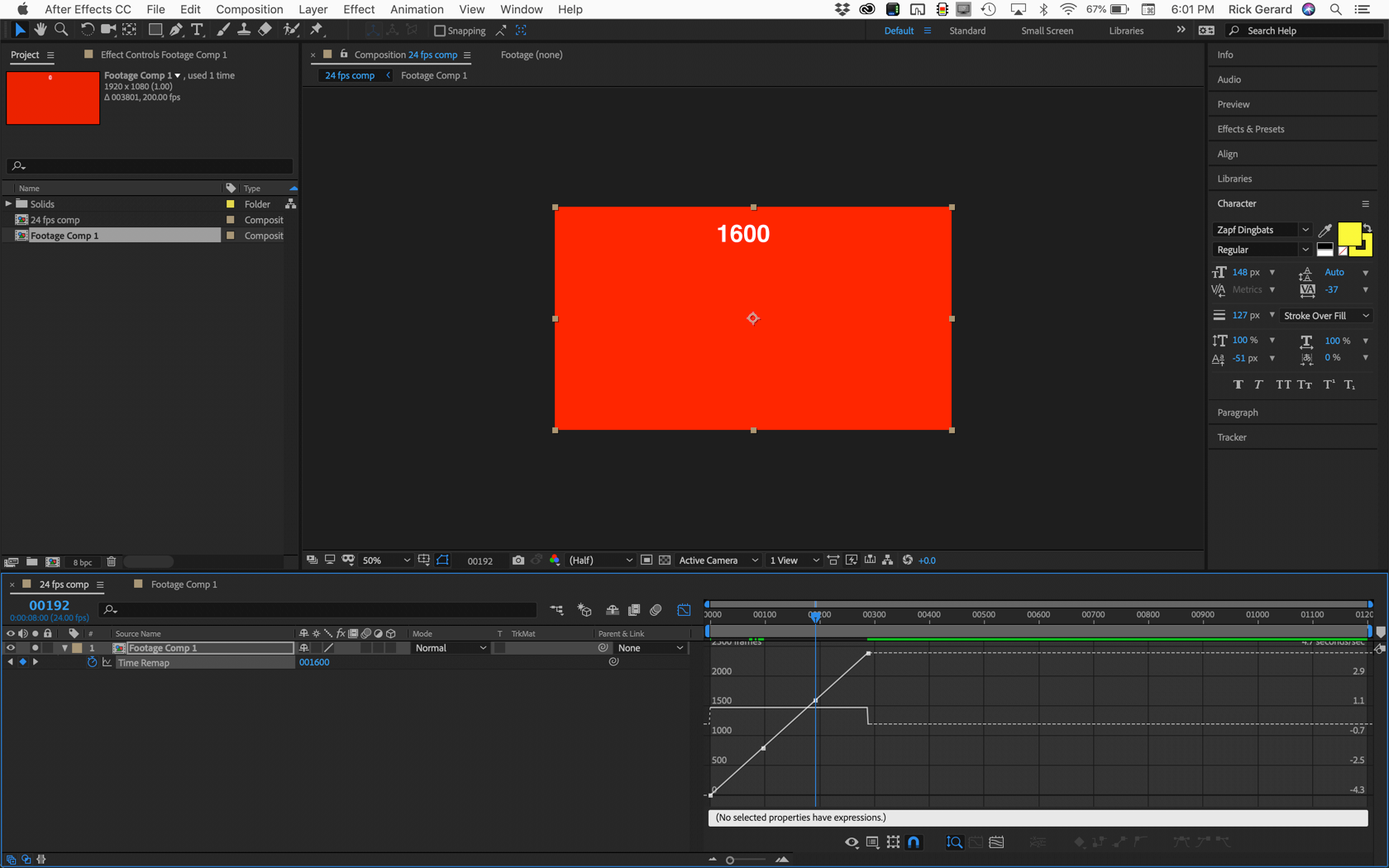This screenshot has height=868, width=1389.
Task: Enable the Snapping checkbox
Action: pos(440,31)
